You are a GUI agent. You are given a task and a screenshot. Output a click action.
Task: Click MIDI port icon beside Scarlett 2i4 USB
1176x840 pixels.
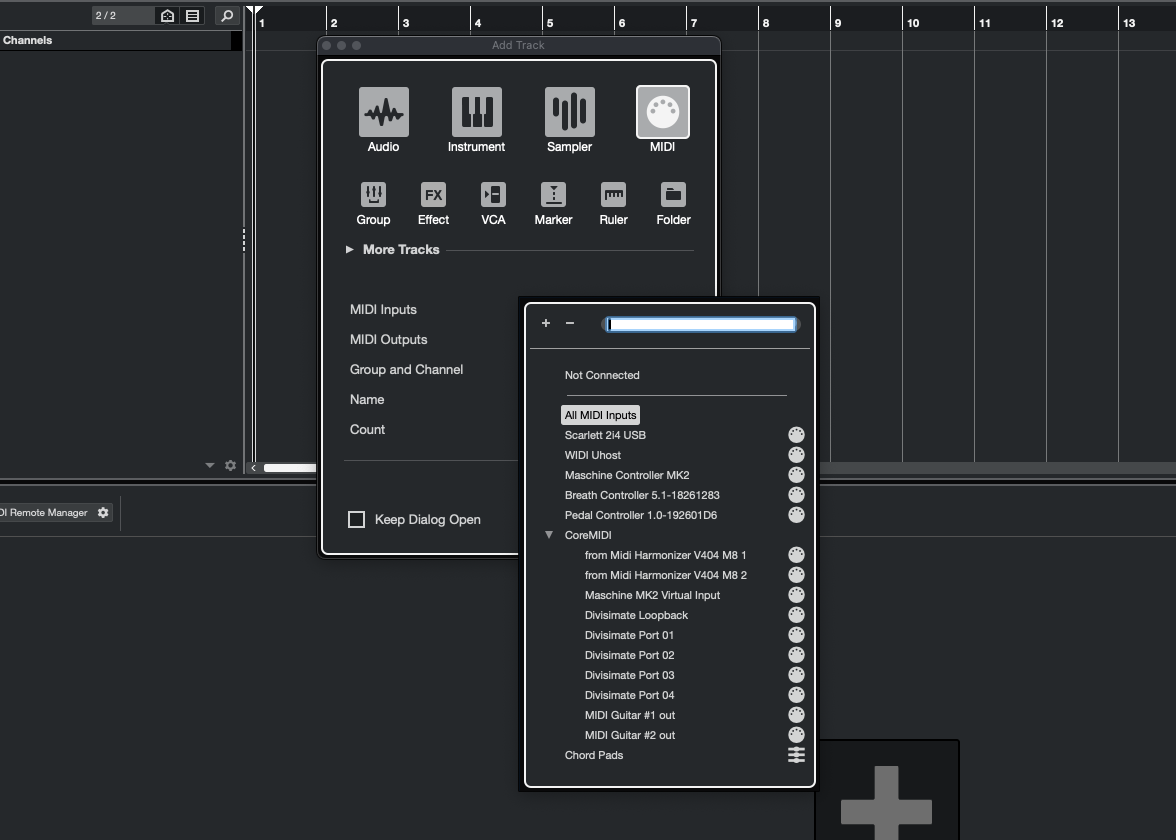[x=796, y=435]
